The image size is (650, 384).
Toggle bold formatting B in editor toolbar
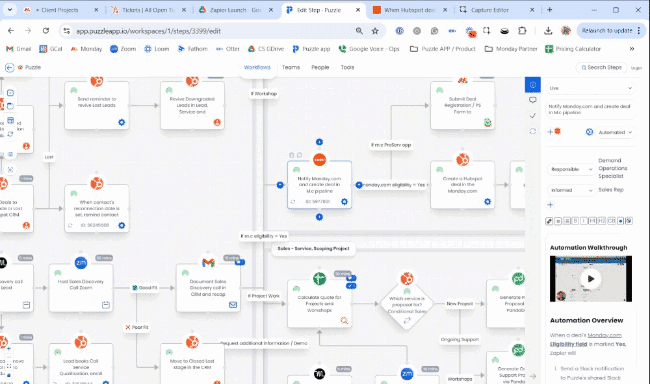tap(575, 221)
